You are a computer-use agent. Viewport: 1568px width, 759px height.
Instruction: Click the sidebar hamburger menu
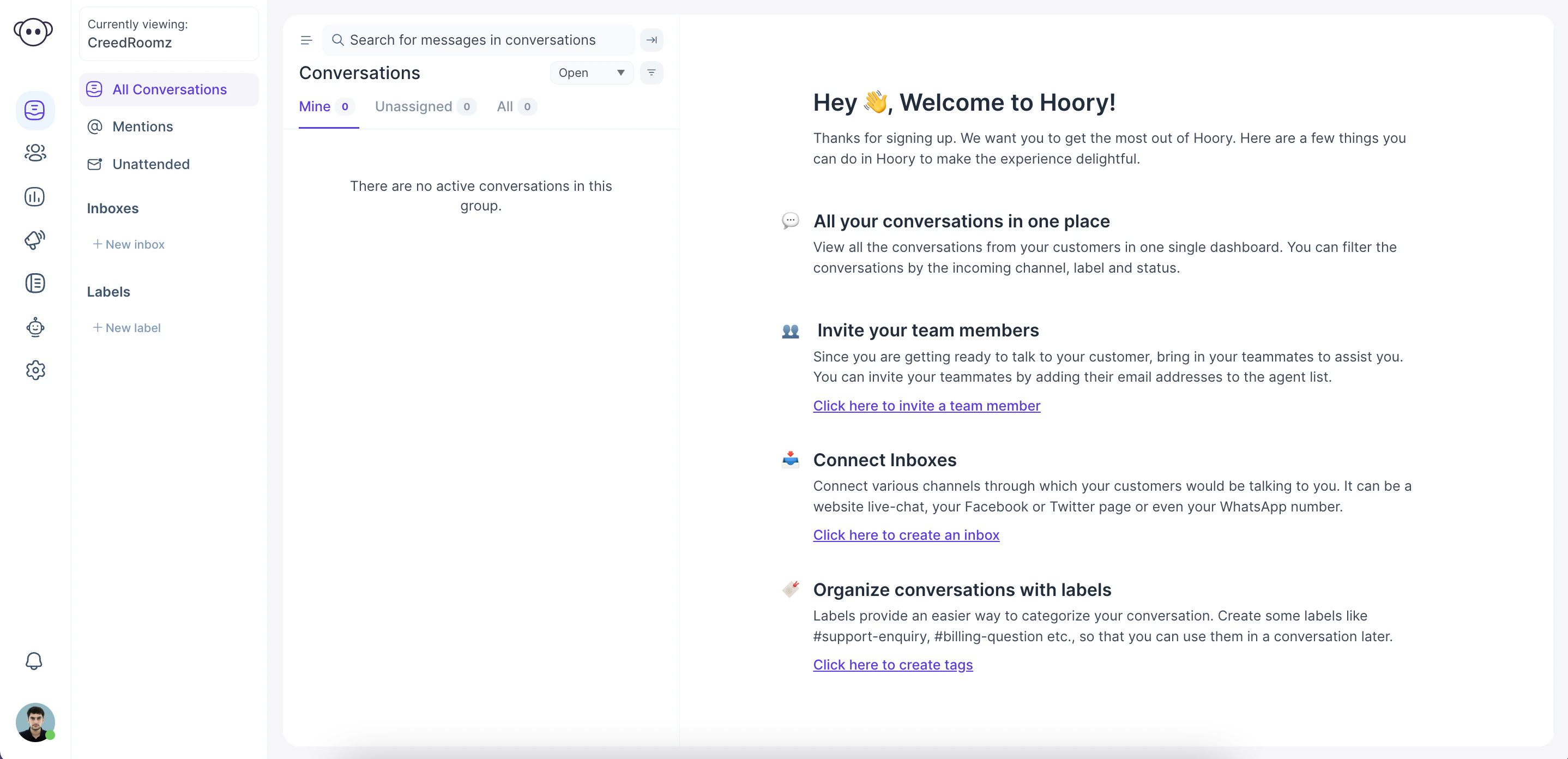coord(307,40)
